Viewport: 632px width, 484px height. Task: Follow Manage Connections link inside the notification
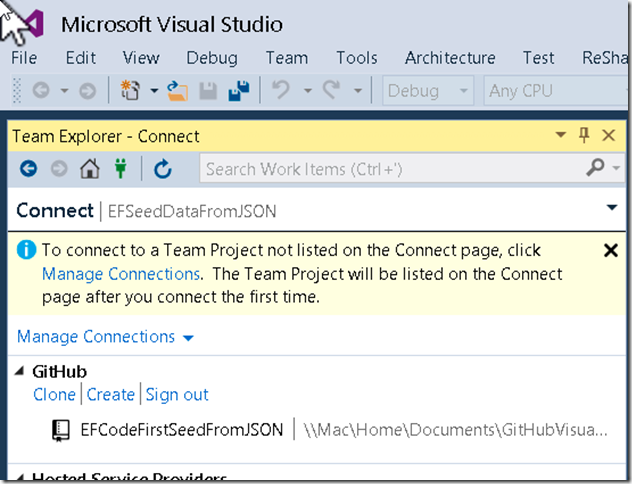tap(121, 274)
